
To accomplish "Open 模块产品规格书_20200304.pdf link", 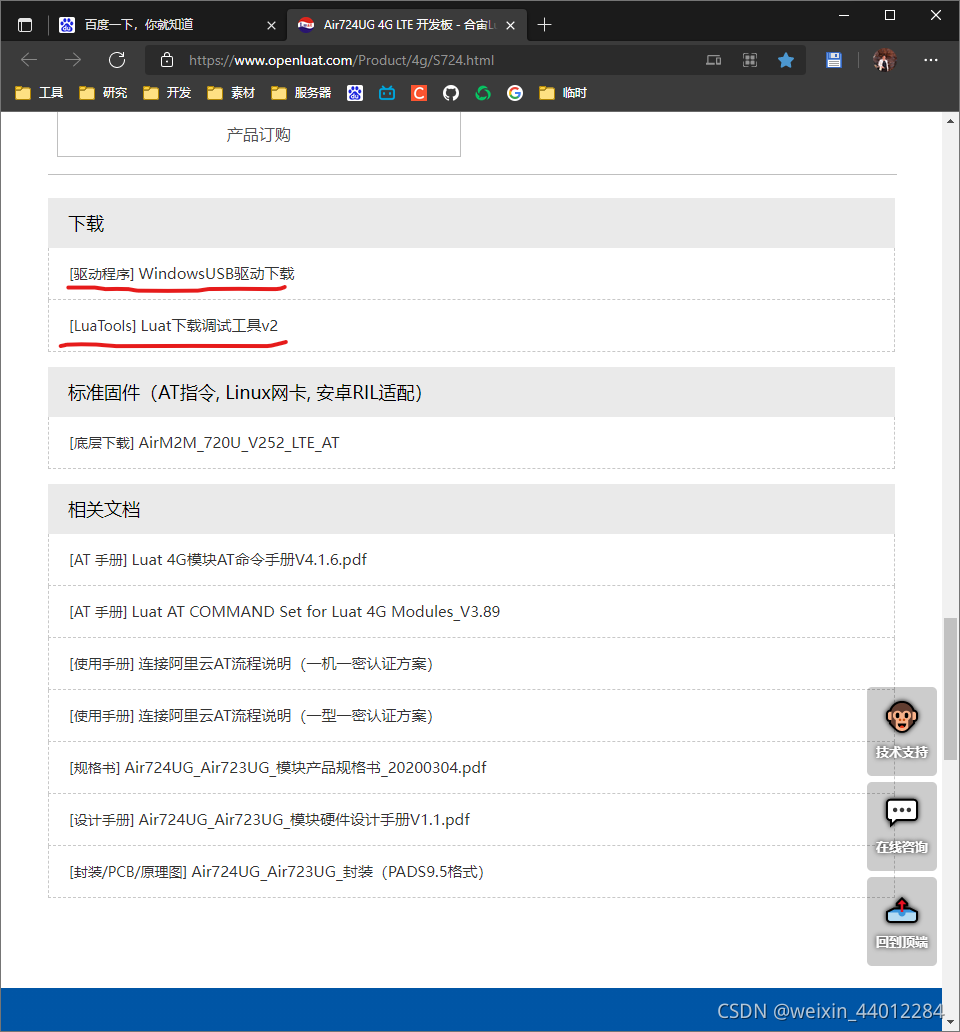I will [278, 768].
